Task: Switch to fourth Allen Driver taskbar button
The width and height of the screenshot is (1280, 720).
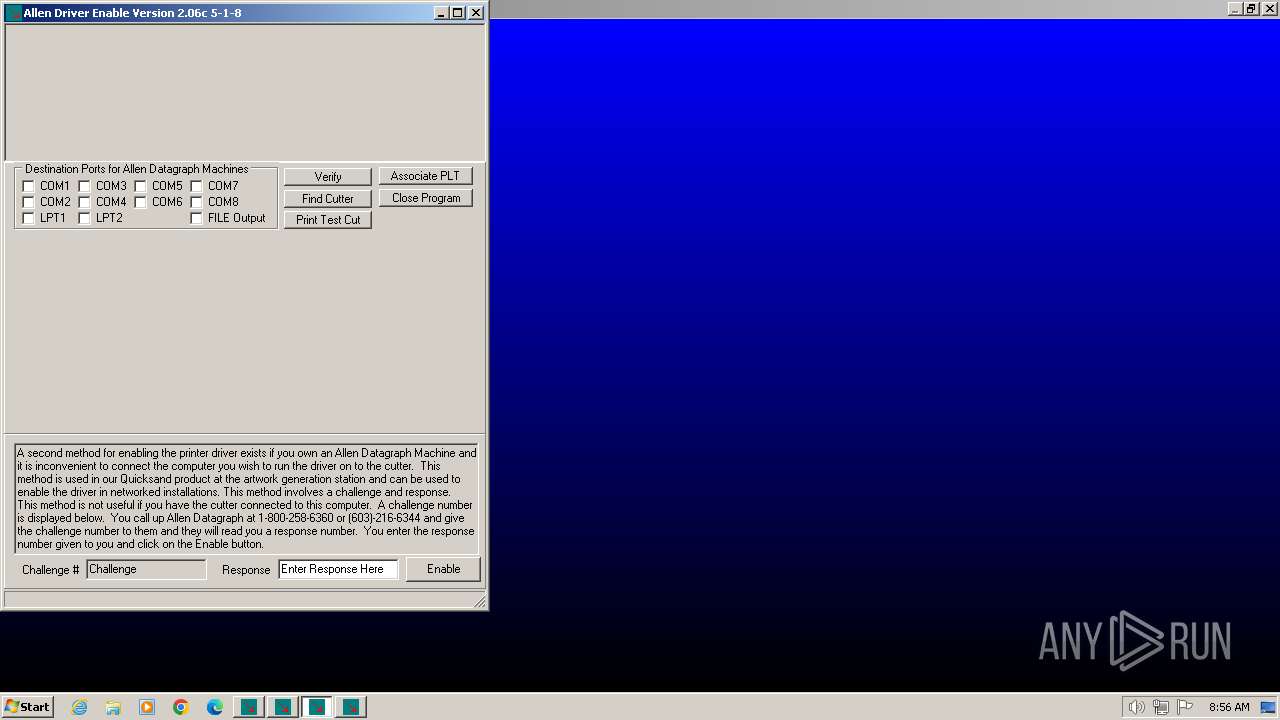Action: pos(351,707)
